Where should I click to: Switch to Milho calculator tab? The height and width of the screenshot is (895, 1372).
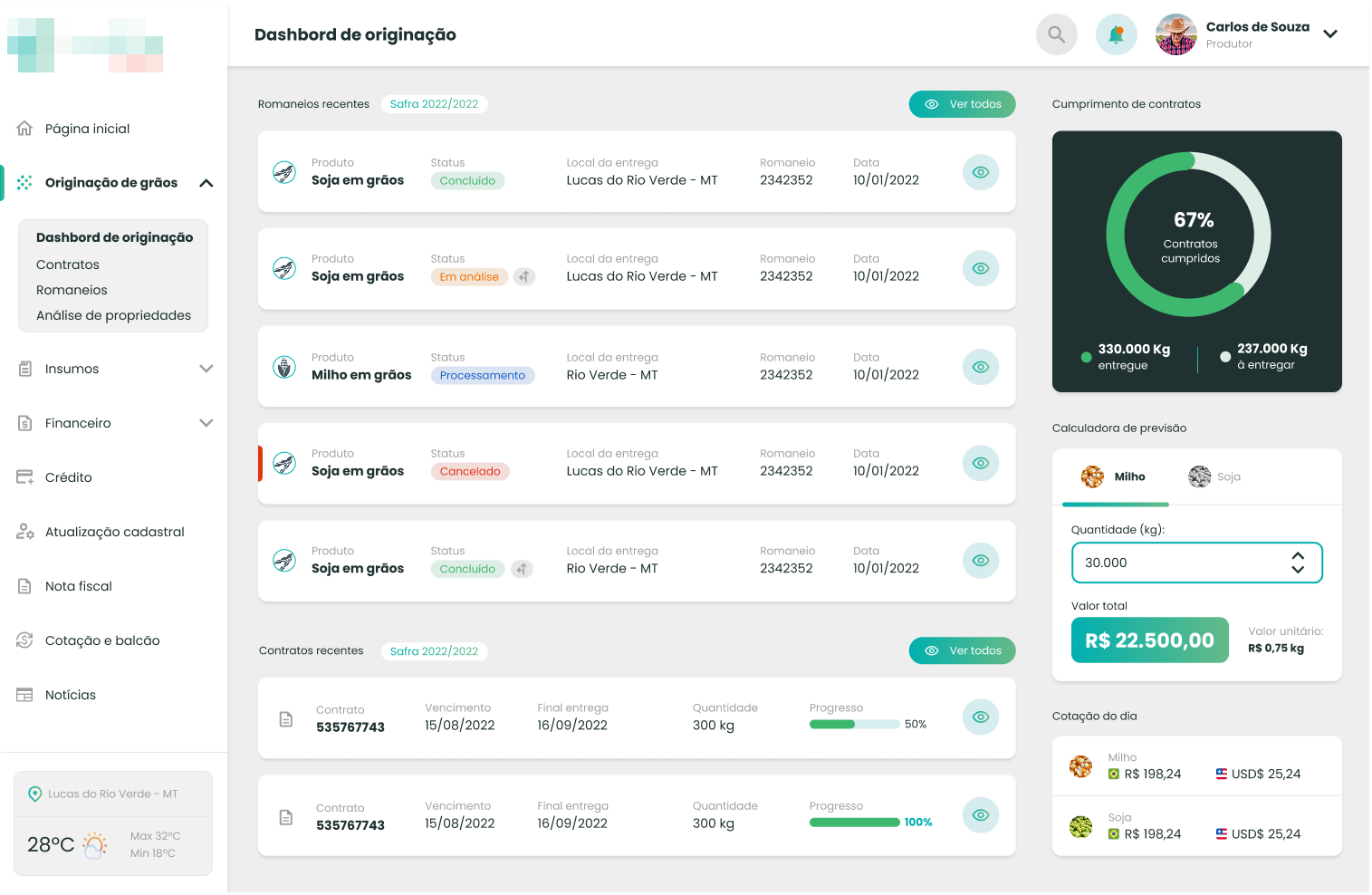pos(1115,476)
